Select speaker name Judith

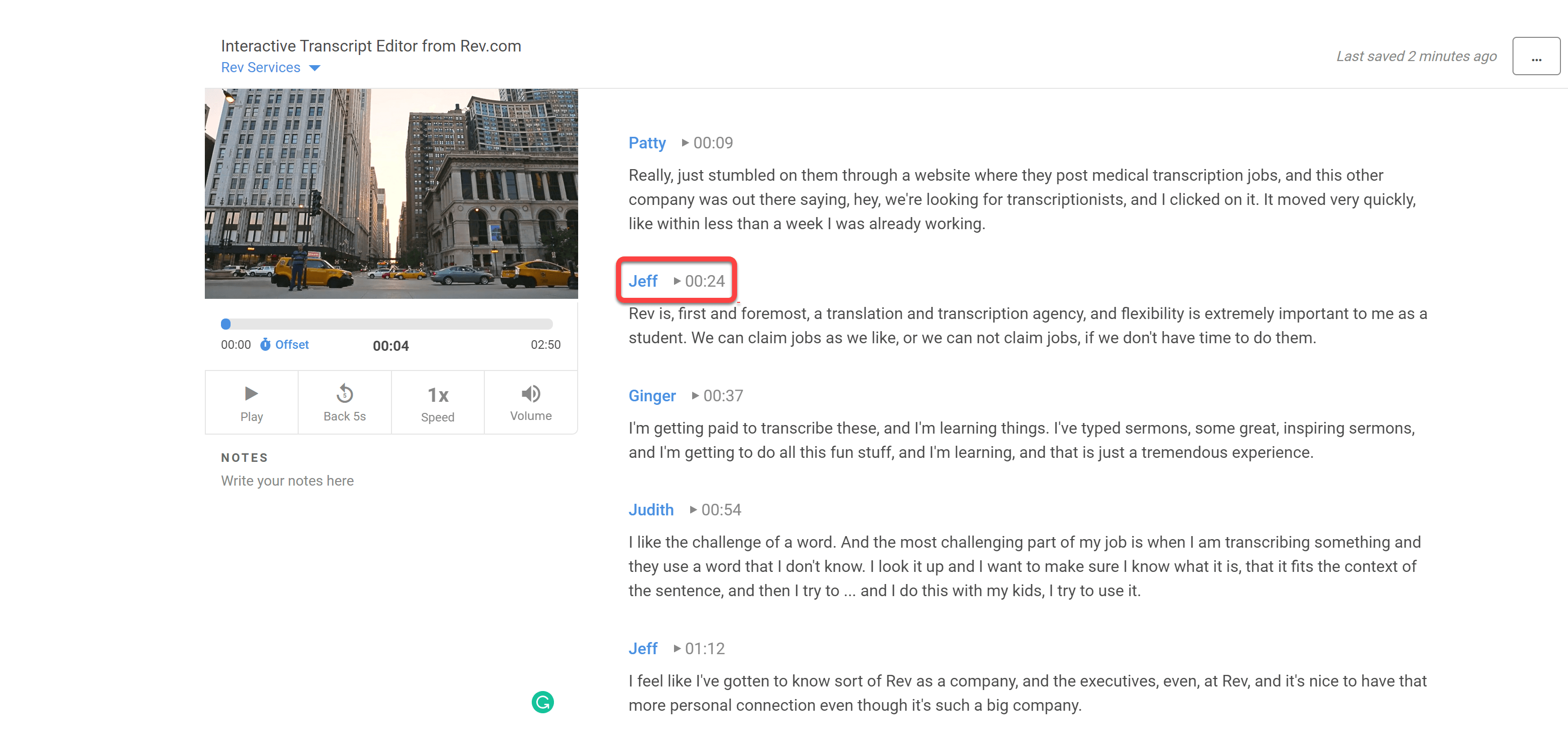(651, 509)
